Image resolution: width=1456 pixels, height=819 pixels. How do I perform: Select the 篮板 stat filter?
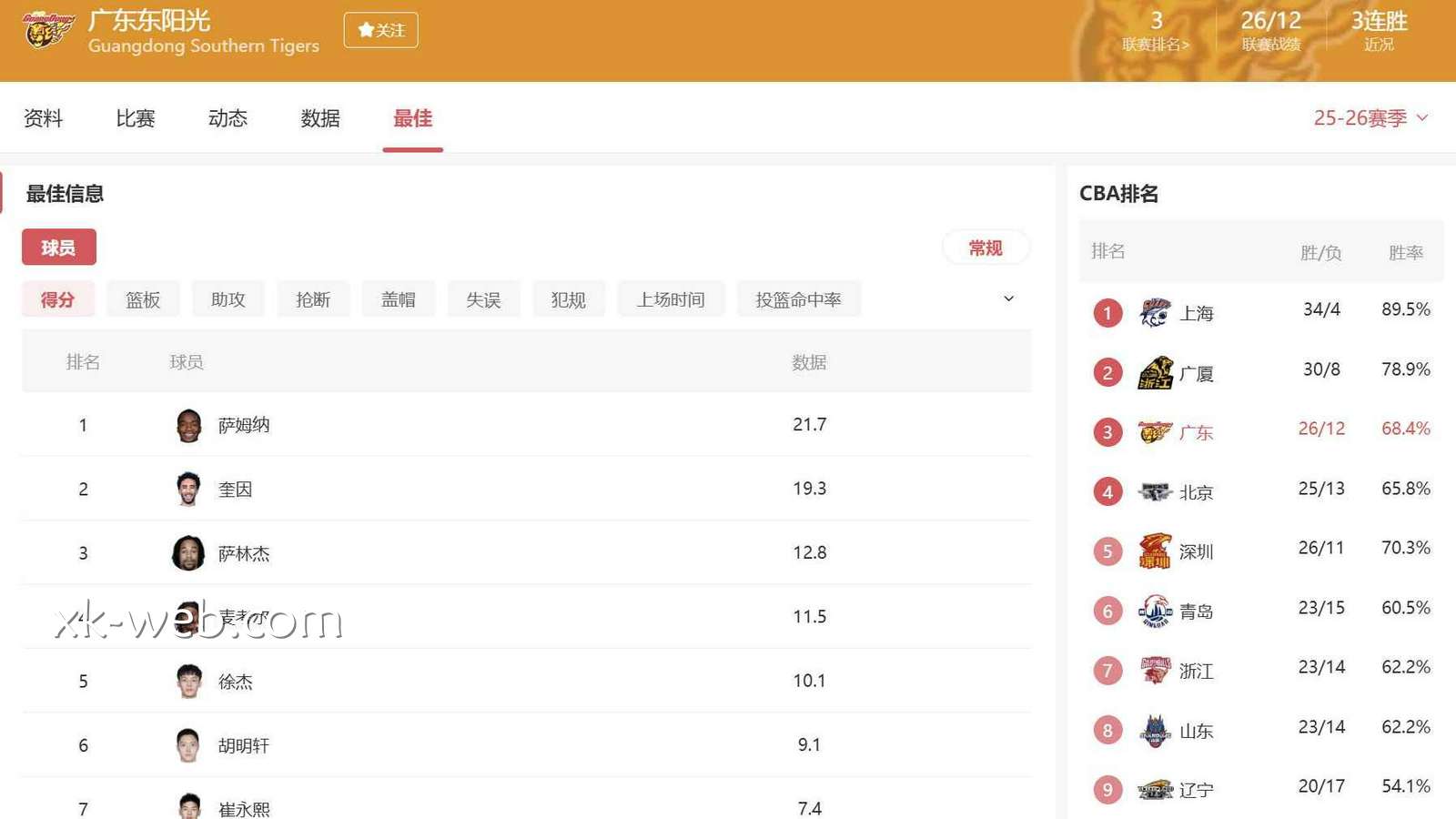pos(143,299)
